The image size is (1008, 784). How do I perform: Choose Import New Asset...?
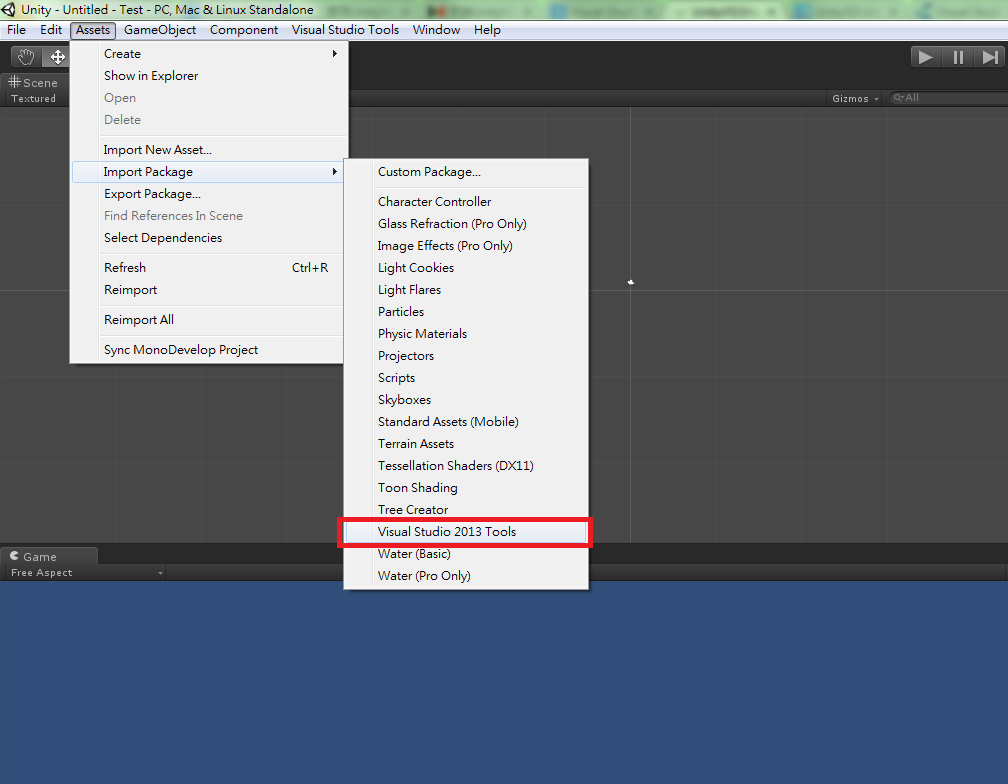coord(208,150)
